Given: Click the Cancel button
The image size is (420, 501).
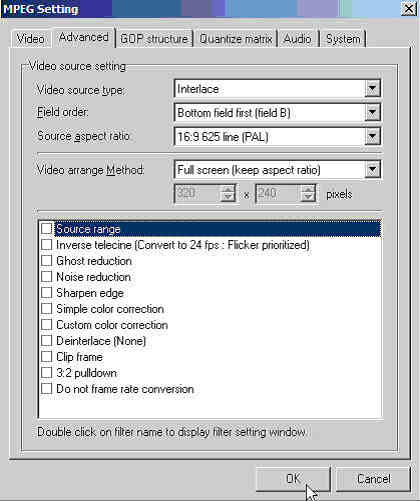Looking at the screenshot, I should tap(373, 479).
